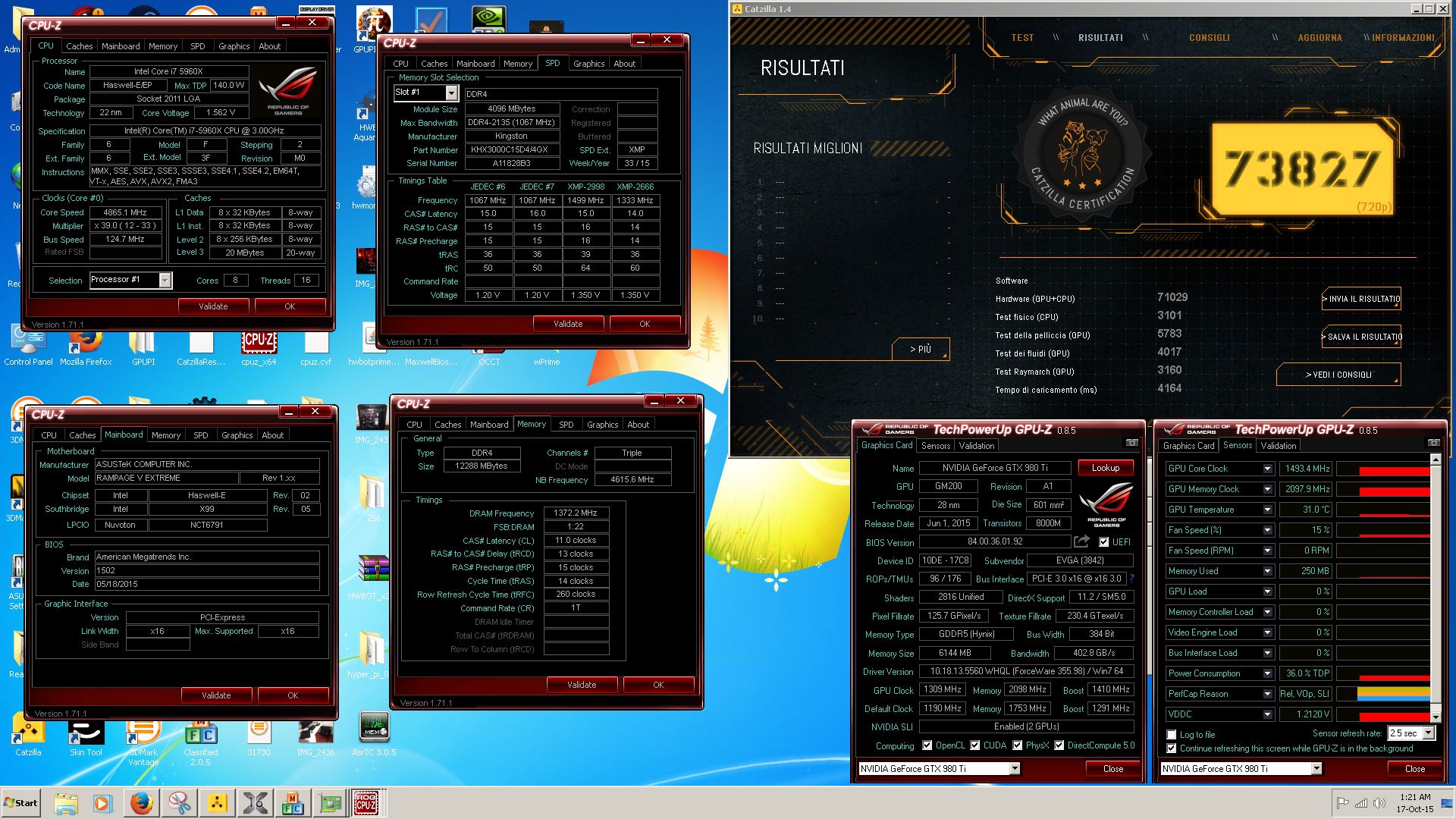This screenshot has width=1456, height=819.
Task: Toggle the DirectCompute 5.0 checkbox
Action: click(1059, 745)
